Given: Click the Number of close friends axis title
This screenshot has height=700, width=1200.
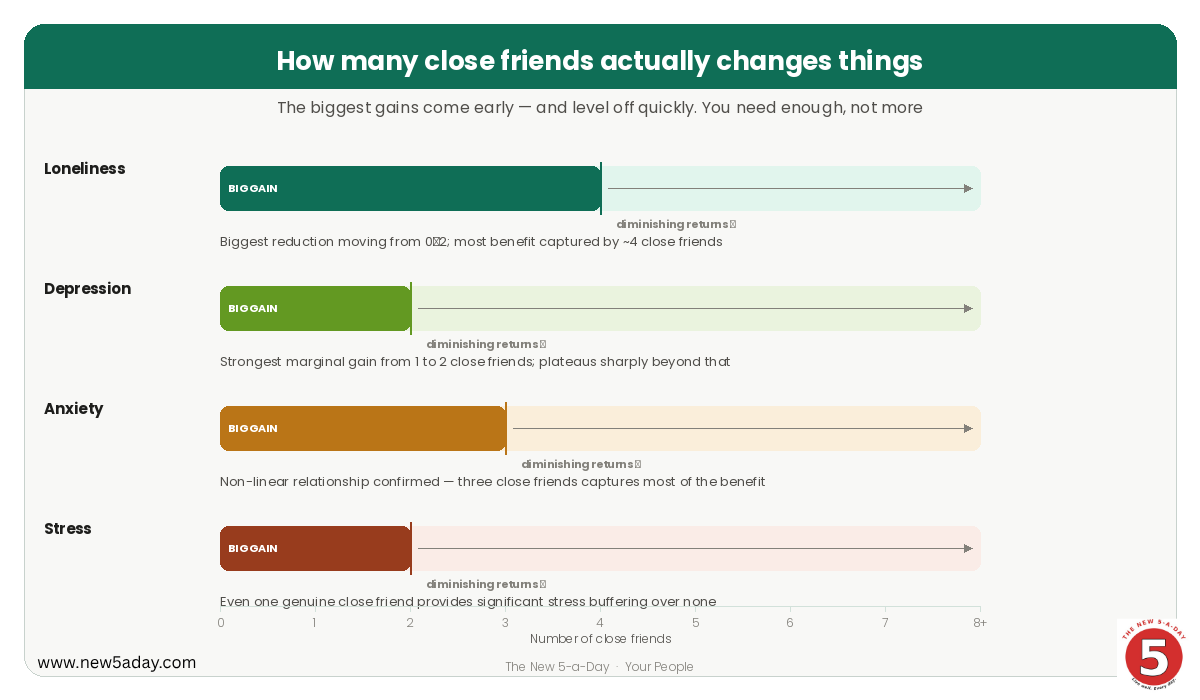Looking at the screenshot, I should [601, 638].
